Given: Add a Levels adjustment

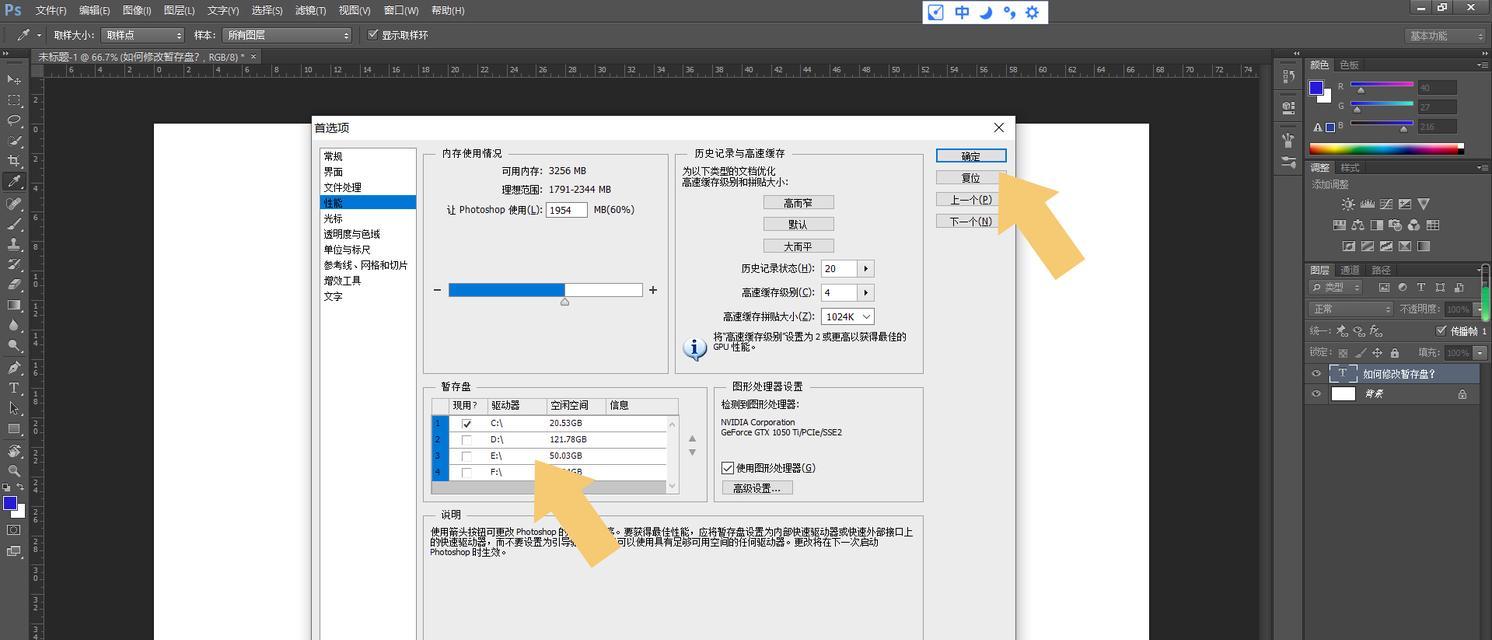Looking at the screenshot, I should point(1367,204).
